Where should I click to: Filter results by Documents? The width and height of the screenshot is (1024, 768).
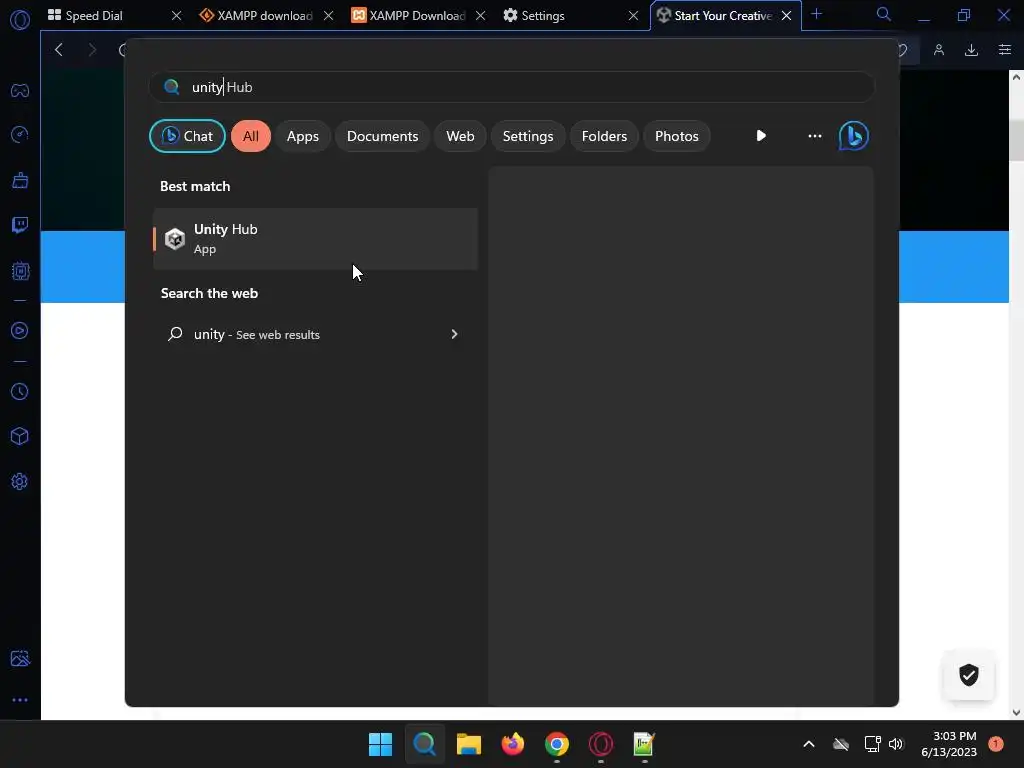383,136
